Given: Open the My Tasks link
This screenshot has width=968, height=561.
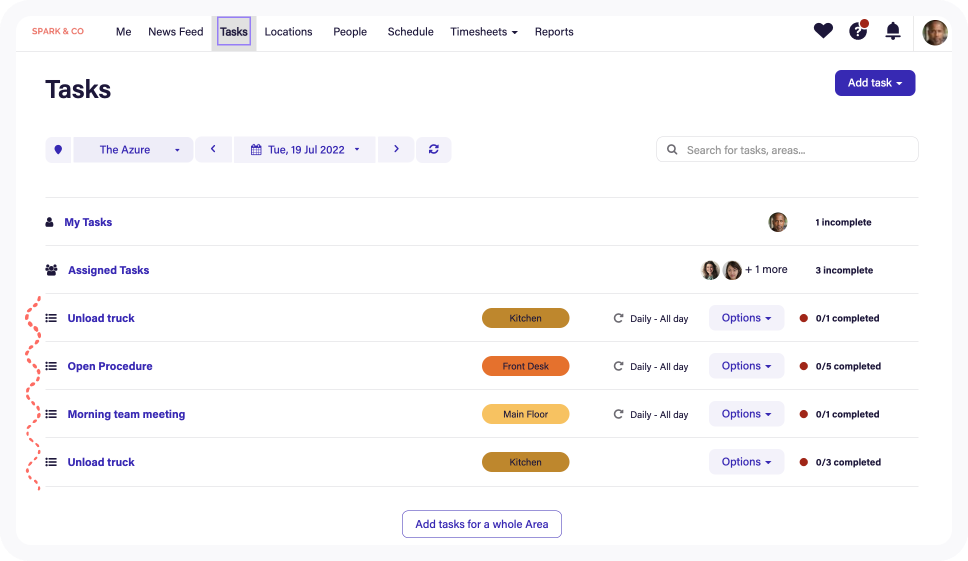Looking at the screenshot, I should point(88,222).
